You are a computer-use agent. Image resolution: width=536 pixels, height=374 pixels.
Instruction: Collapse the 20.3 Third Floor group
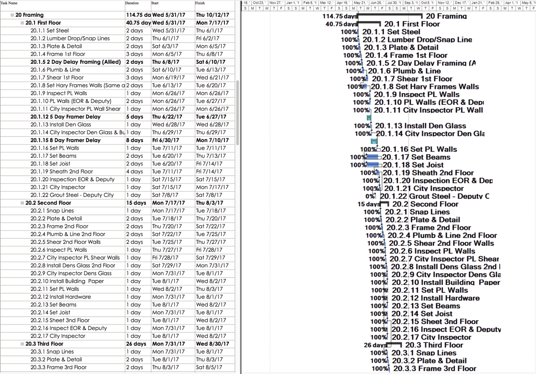pyautogui.click(x=22, y=344)
